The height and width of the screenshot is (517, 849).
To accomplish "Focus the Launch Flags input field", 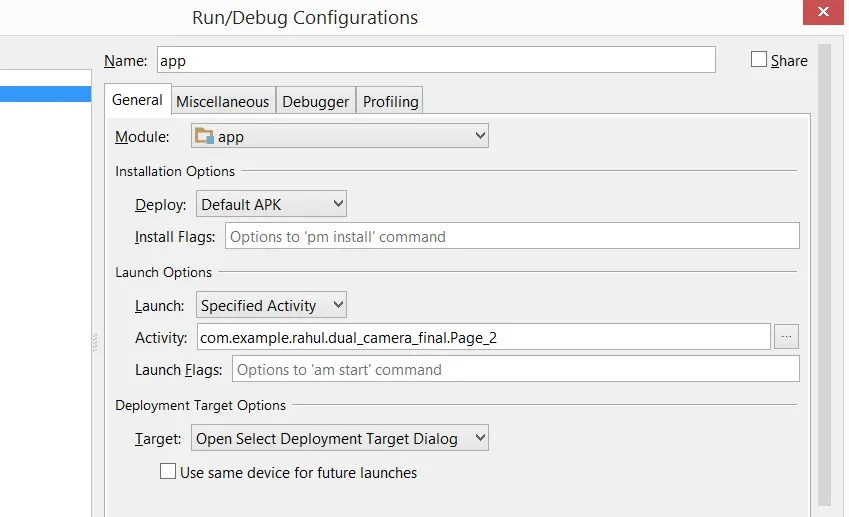I will click(x=515, y=369).
